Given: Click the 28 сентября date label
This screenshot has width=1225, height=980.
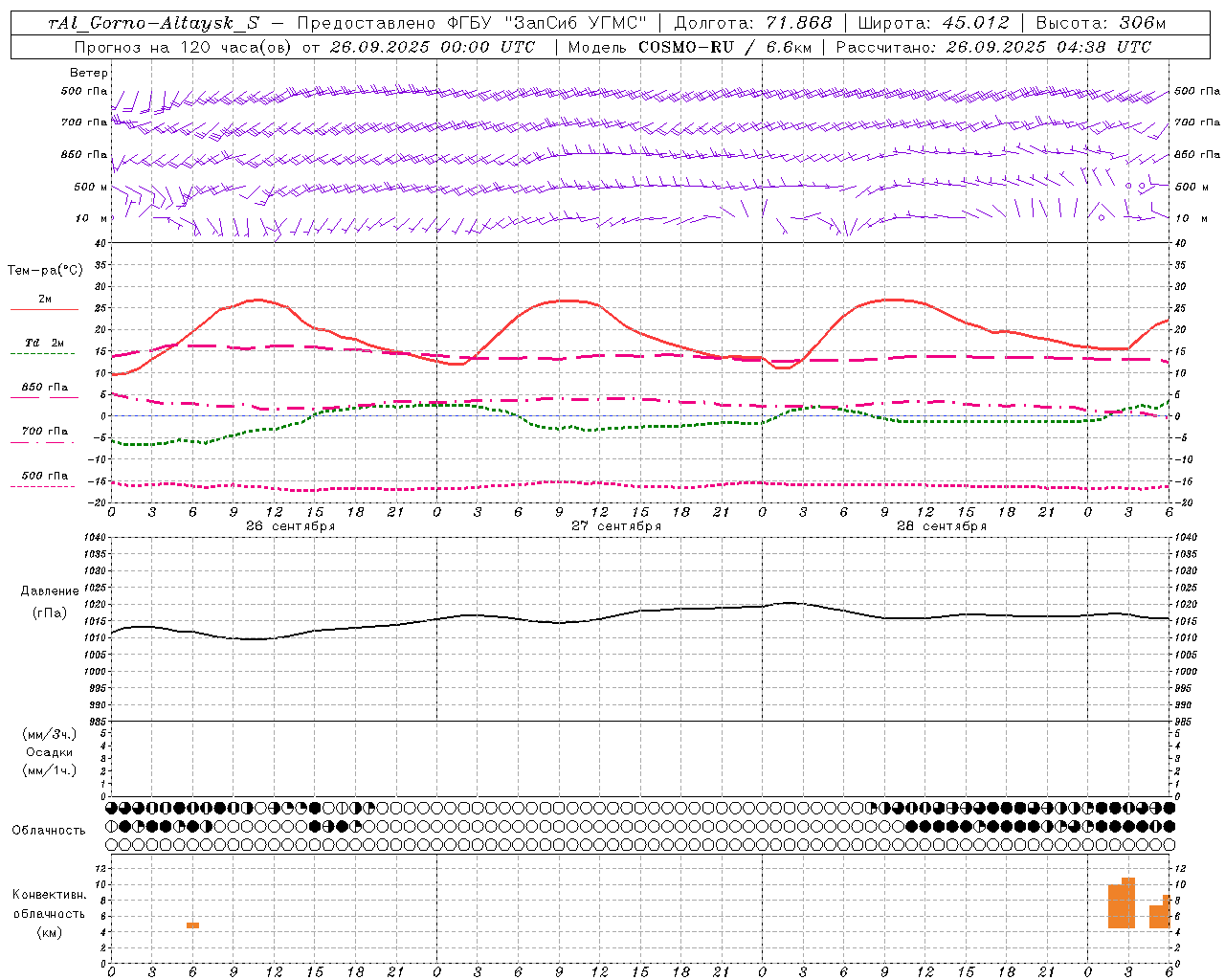Looking at the screenshot, I should [x=941, y=526].
